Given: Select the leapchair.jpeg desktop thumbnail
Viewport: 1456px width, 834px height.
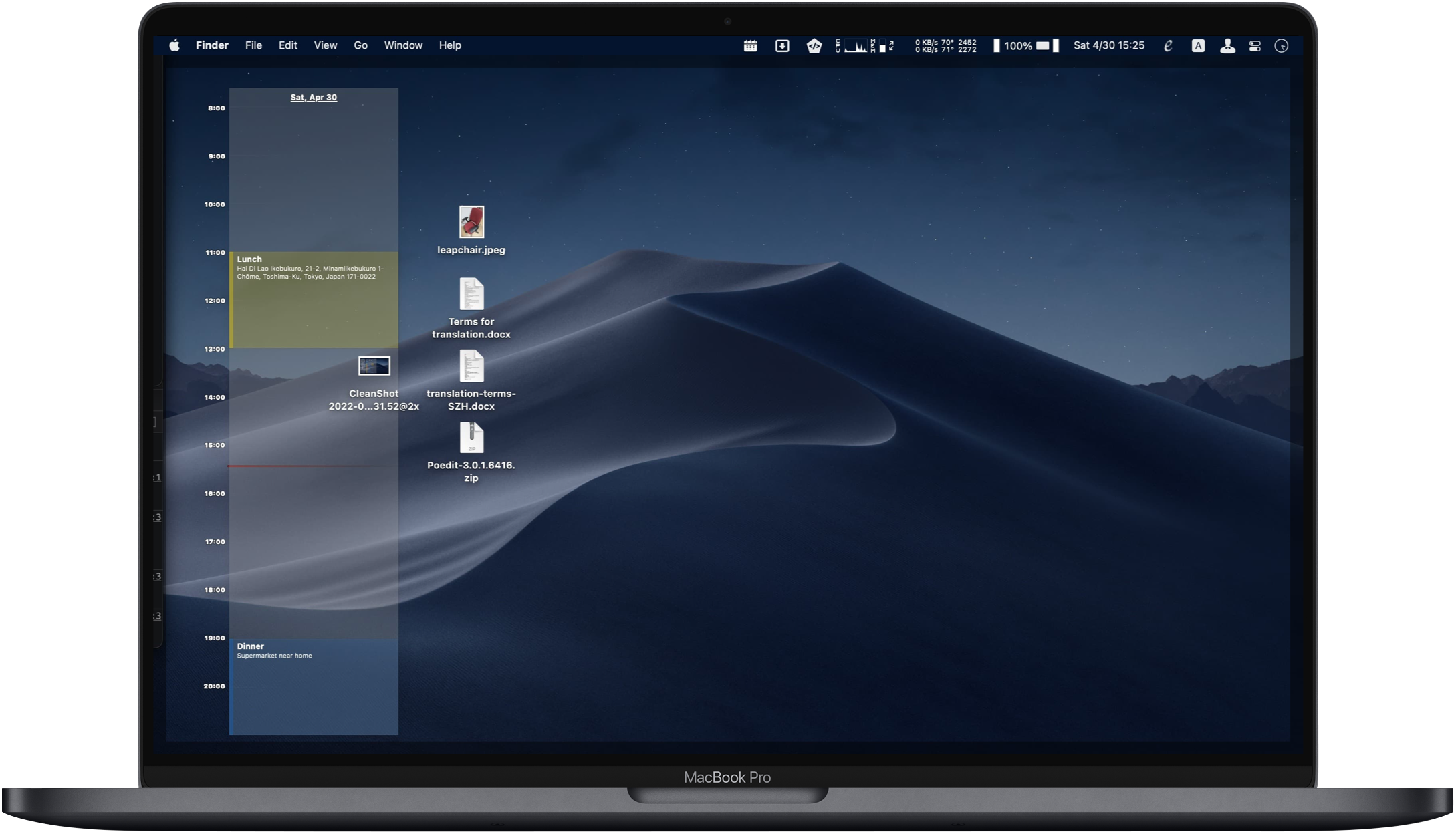Looking at the screenshot, I should pyautogui.click(x=471, y=222).
